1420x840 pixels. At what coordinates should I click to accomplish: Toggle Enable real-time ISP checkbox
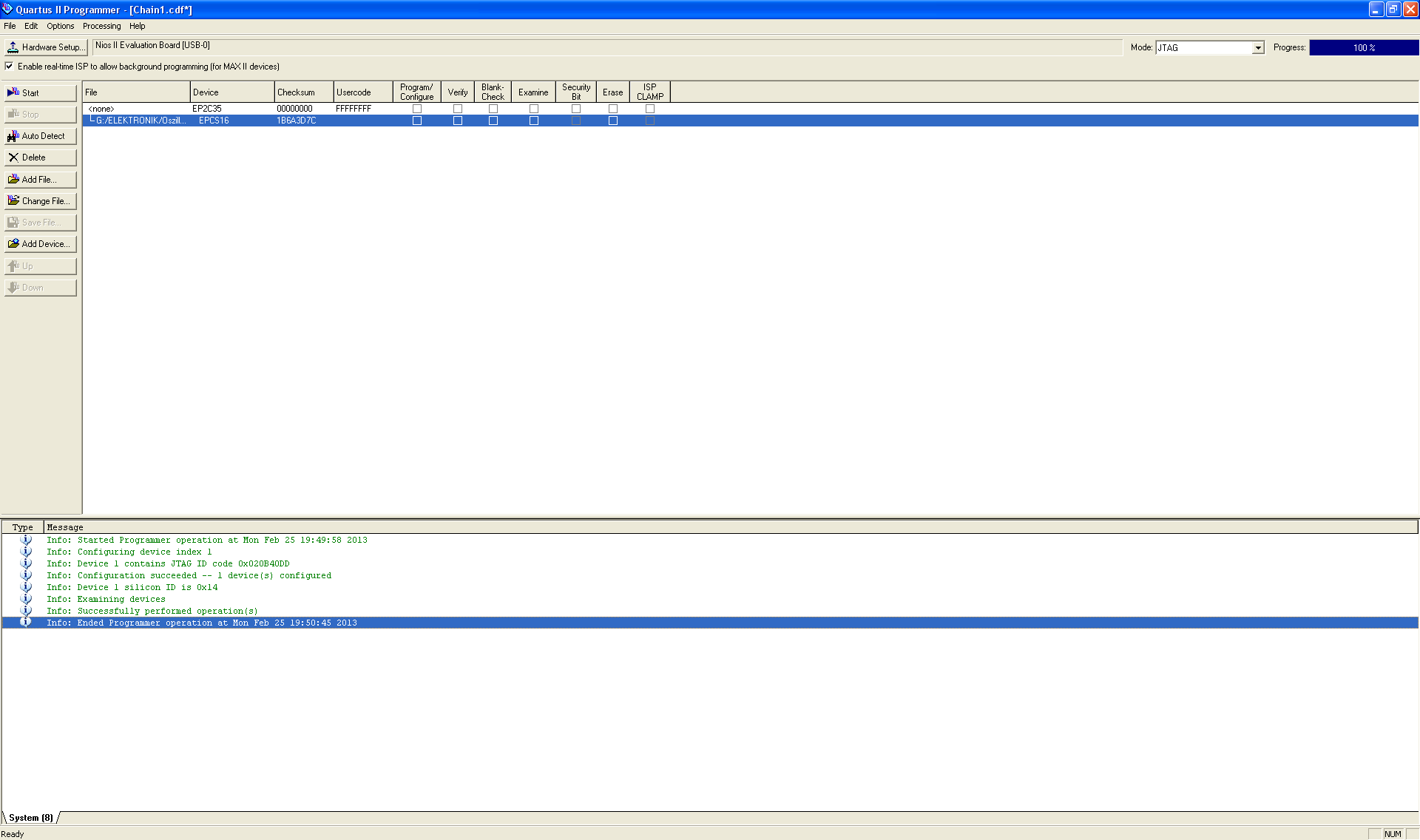9,67
